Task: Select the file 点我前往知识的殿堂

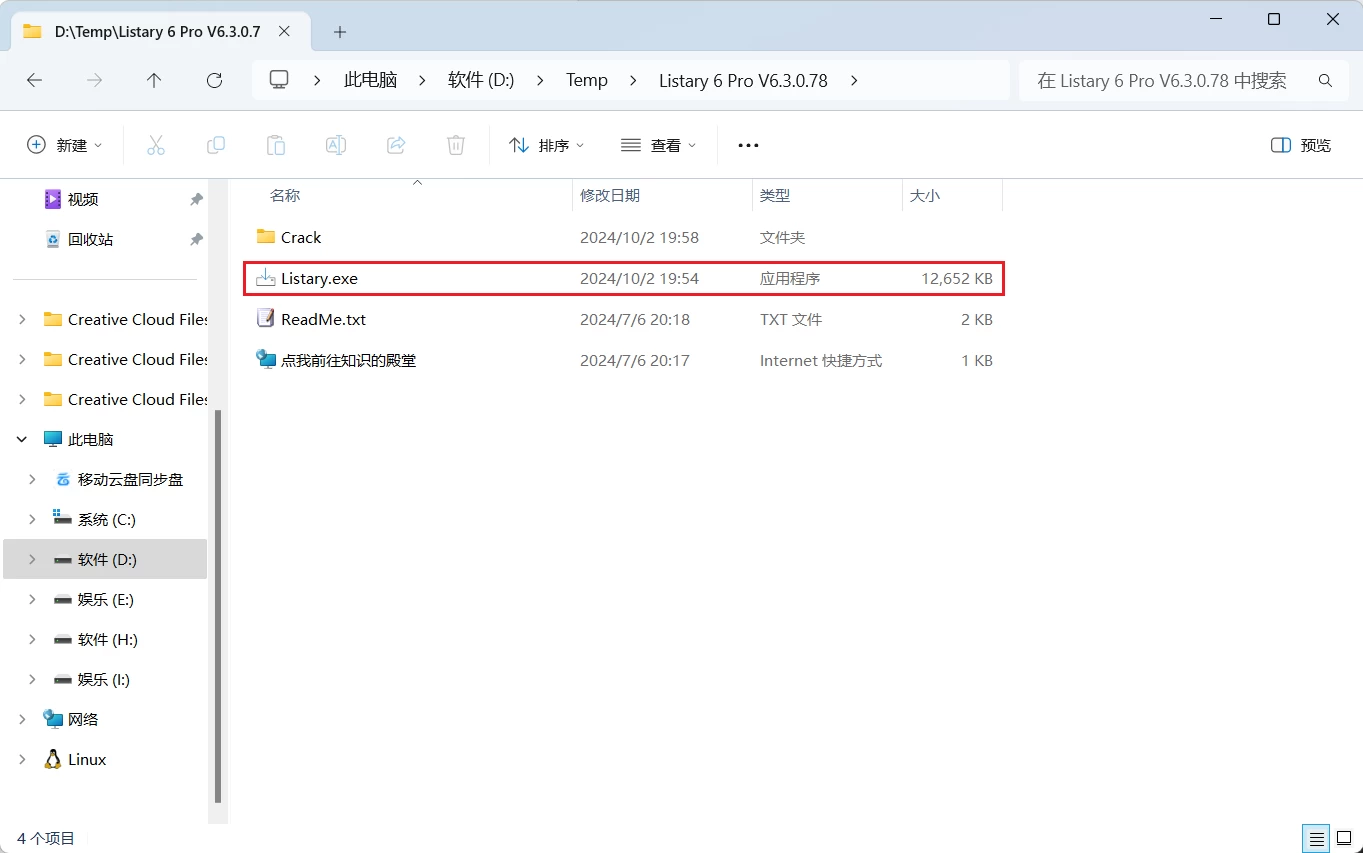Action: (x=349, y=360)
